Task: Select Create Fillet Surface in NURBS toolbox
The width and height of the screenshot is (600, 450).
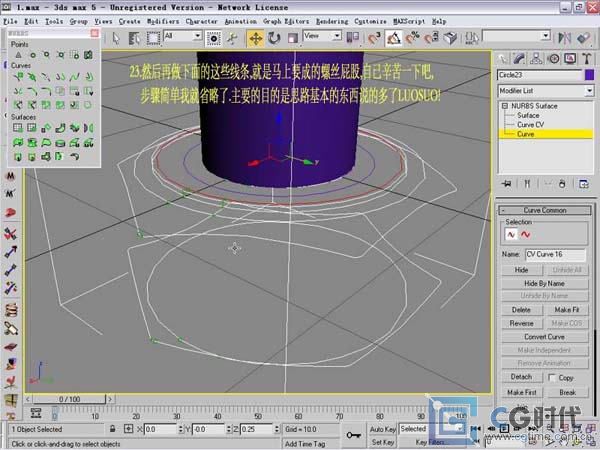Action: [75, 157]
